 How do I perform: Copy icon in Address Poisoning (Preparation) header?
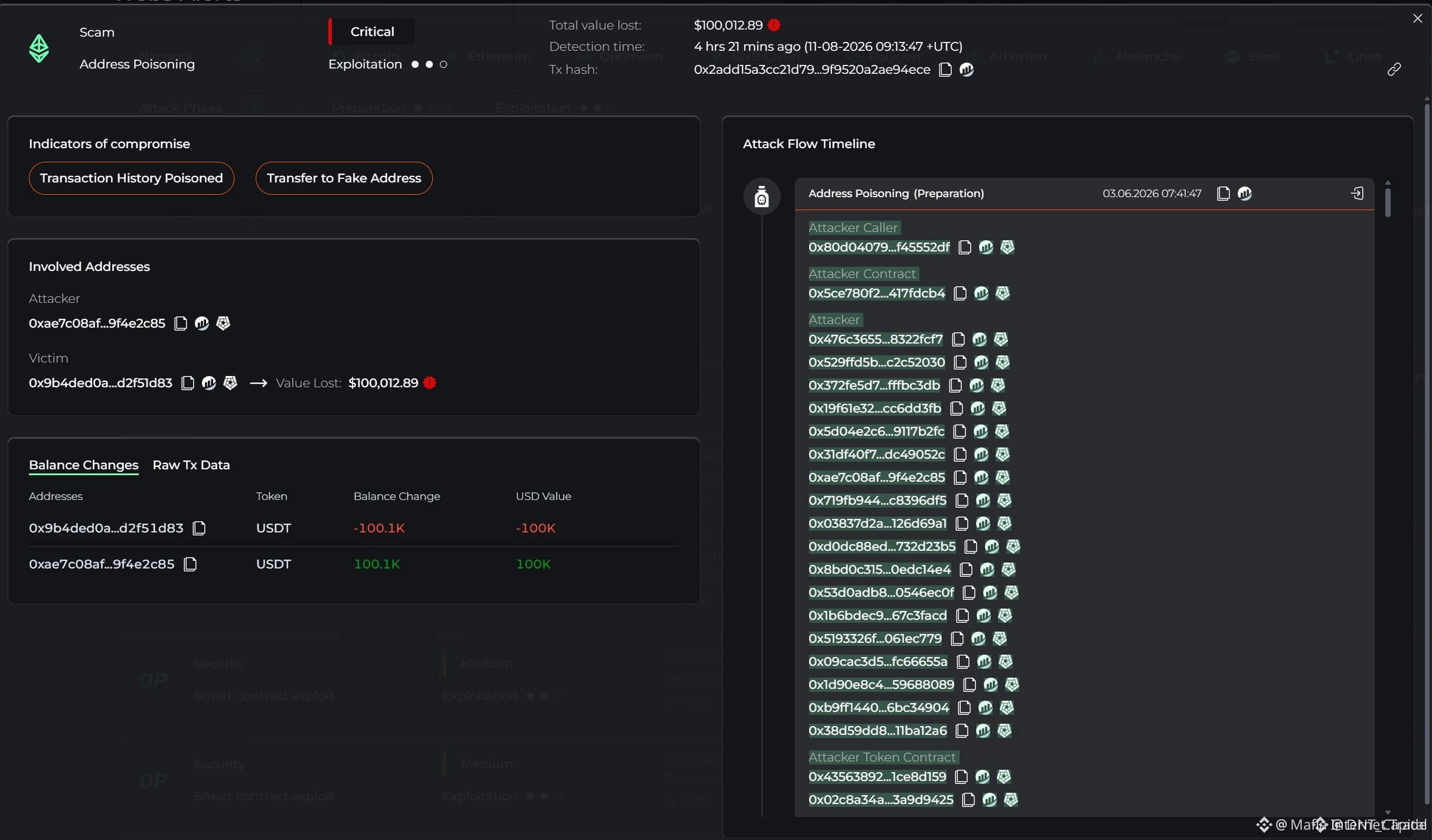tap(1224, 194)
